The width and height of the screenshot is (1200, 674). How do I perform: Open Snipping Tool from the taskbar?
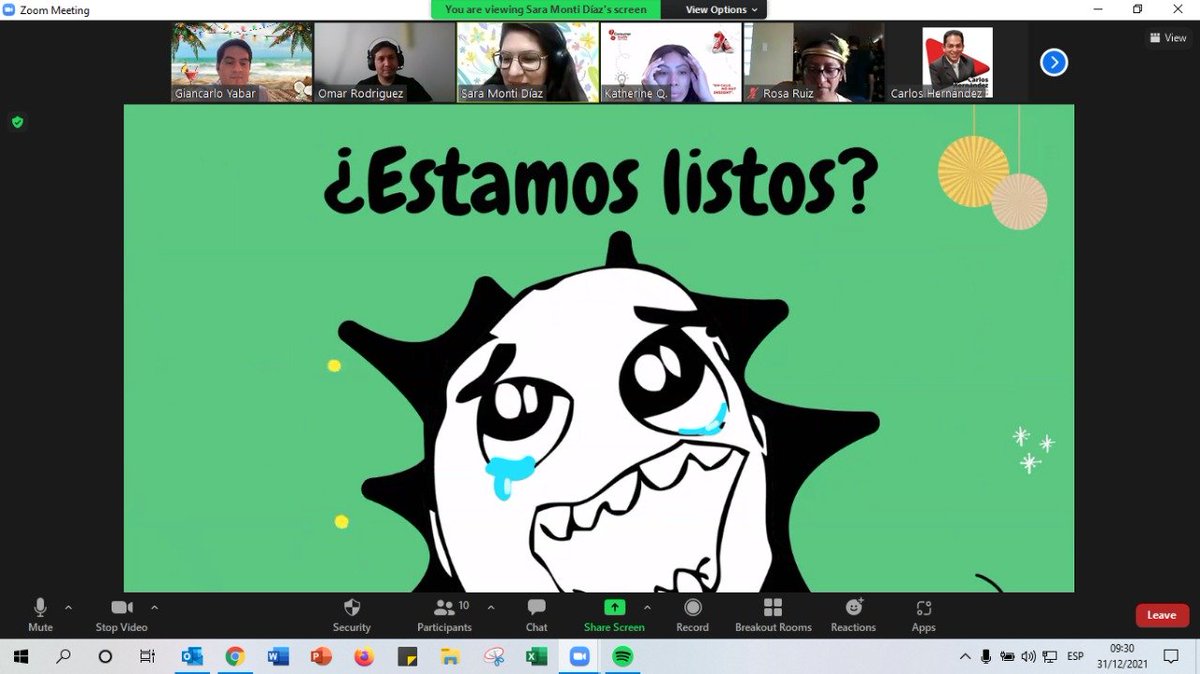click(493, 657)
